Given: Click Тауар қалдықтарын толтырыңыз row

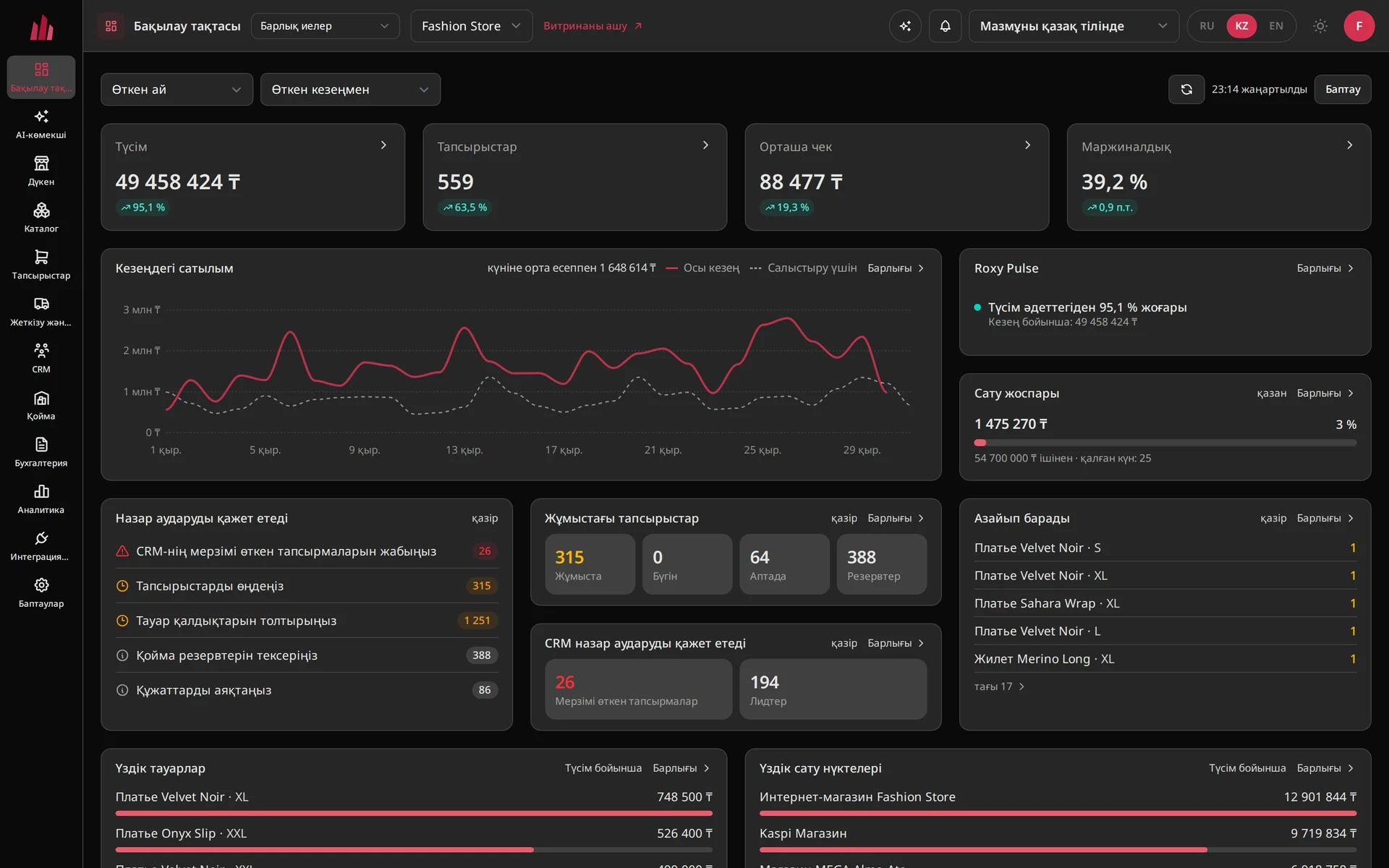Looking at the screenshot, I should 307,621.
